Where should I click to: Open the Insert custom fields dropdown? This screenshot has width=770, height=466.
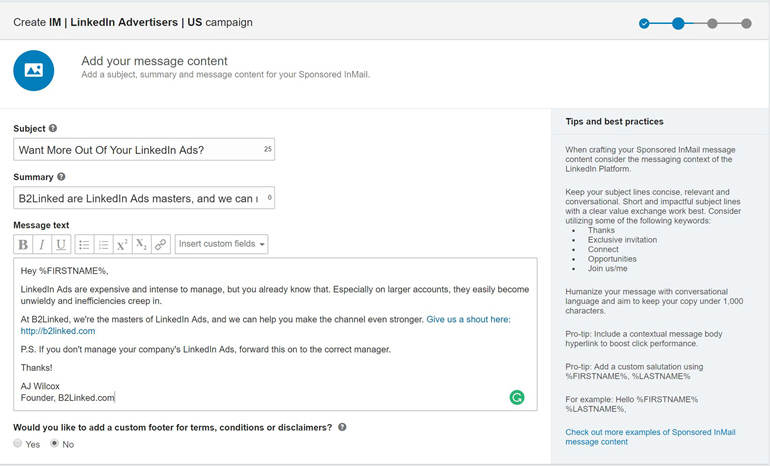coord(221,244)
